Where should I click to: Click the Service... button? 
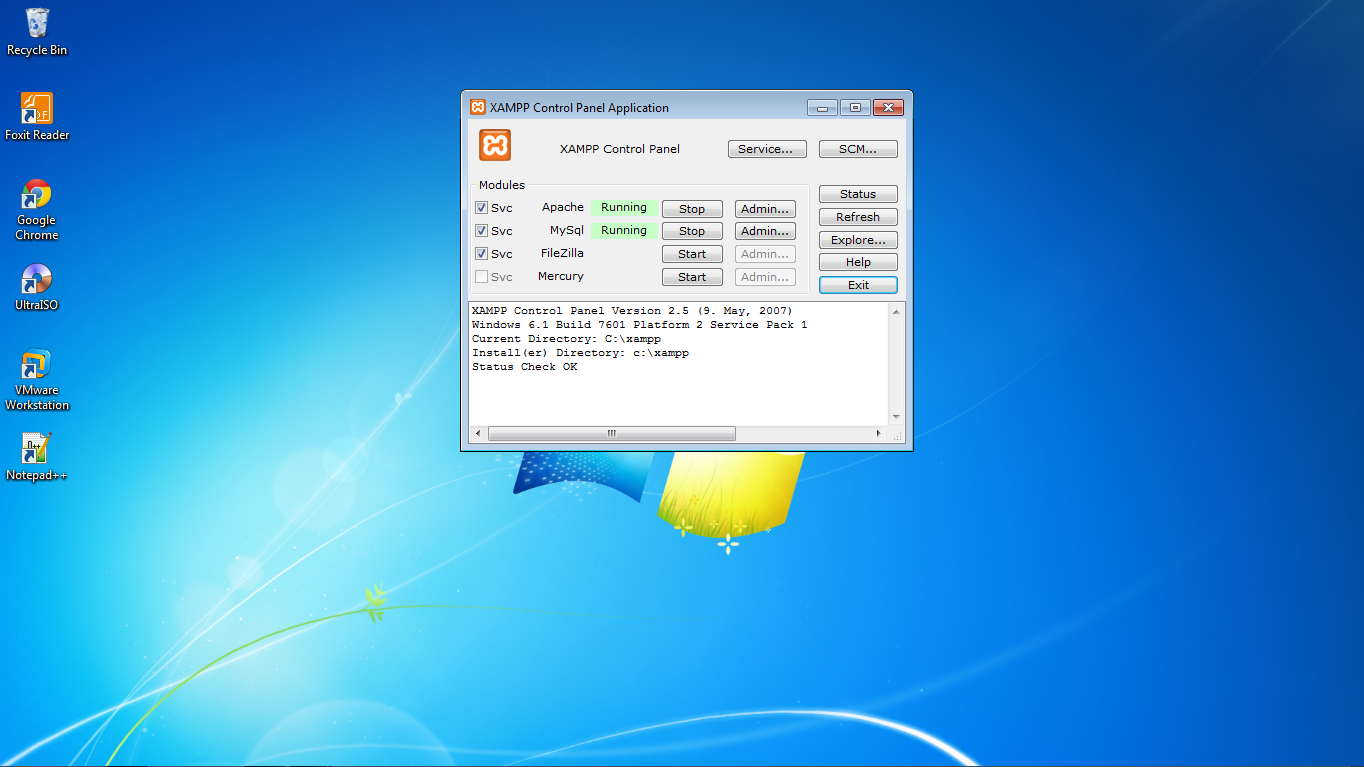[x=767, y=149]
